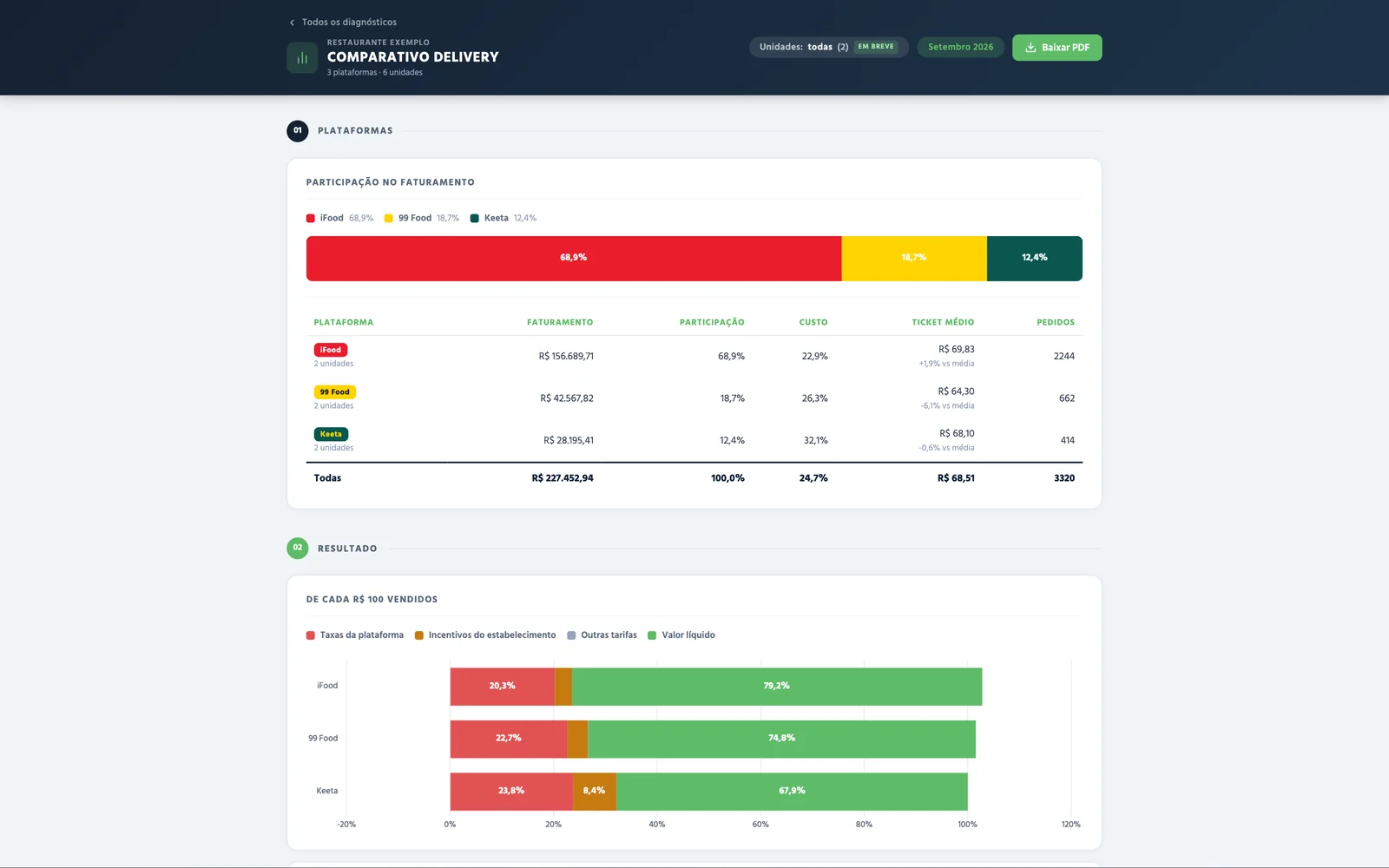The width and height of the screenshot is (1389, 868).
Task: Toggle iFood legend in faturamento chart
Action: coord(339,218)
